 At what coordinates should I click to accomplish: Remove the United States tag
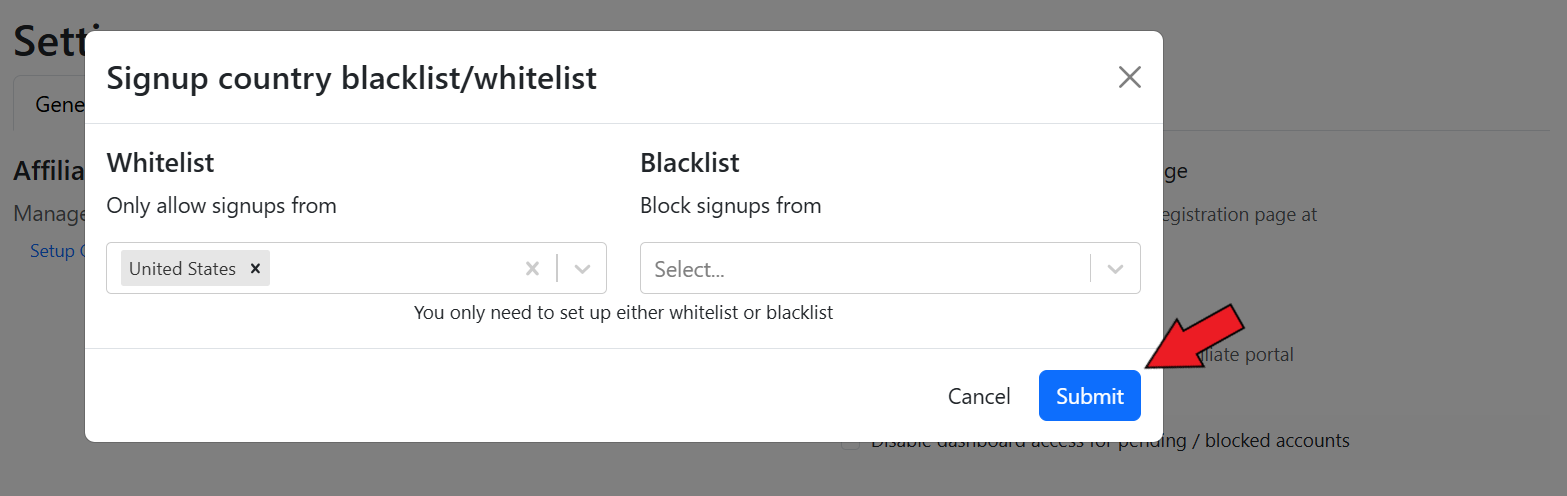pos(255,268)
